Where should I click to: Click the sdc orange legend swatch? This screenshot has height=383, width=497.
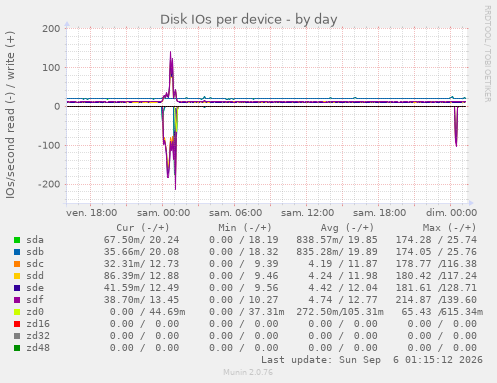(17, 264)
